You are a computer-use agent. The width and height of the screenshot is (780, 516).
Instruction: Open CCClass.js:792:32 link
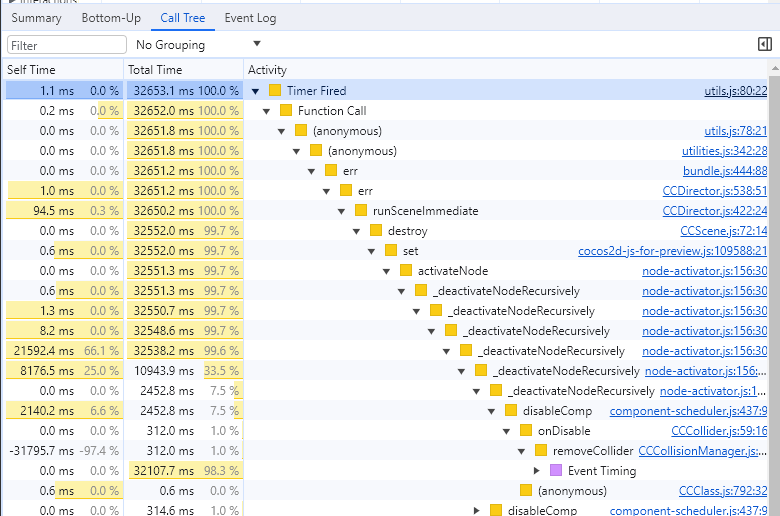[x=723, y=491]
